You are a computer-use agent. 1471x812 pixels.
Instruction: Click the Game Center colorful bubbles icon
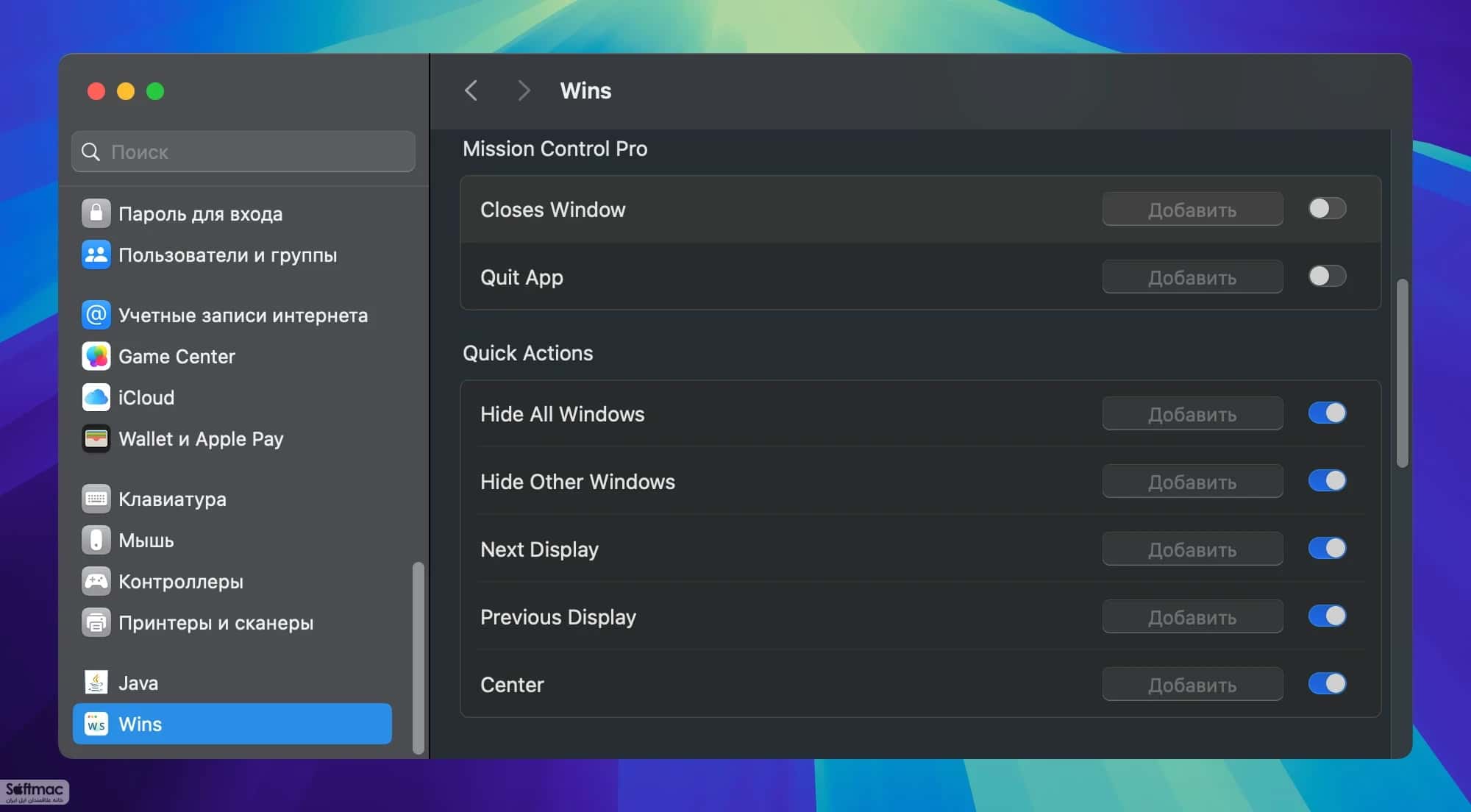96,356
